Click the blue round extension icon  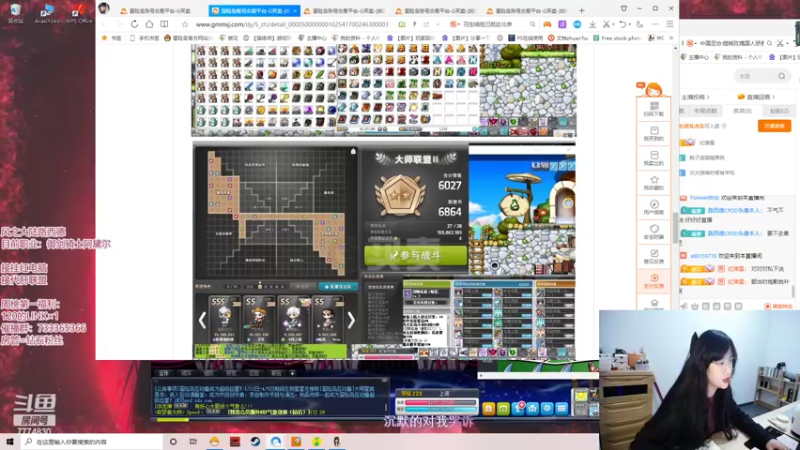point(577,24)
